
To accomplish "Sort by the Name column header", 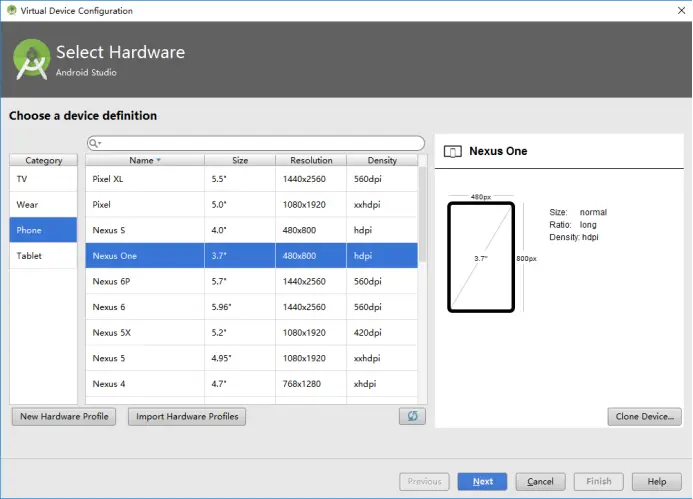I will [x=145, y=160].
